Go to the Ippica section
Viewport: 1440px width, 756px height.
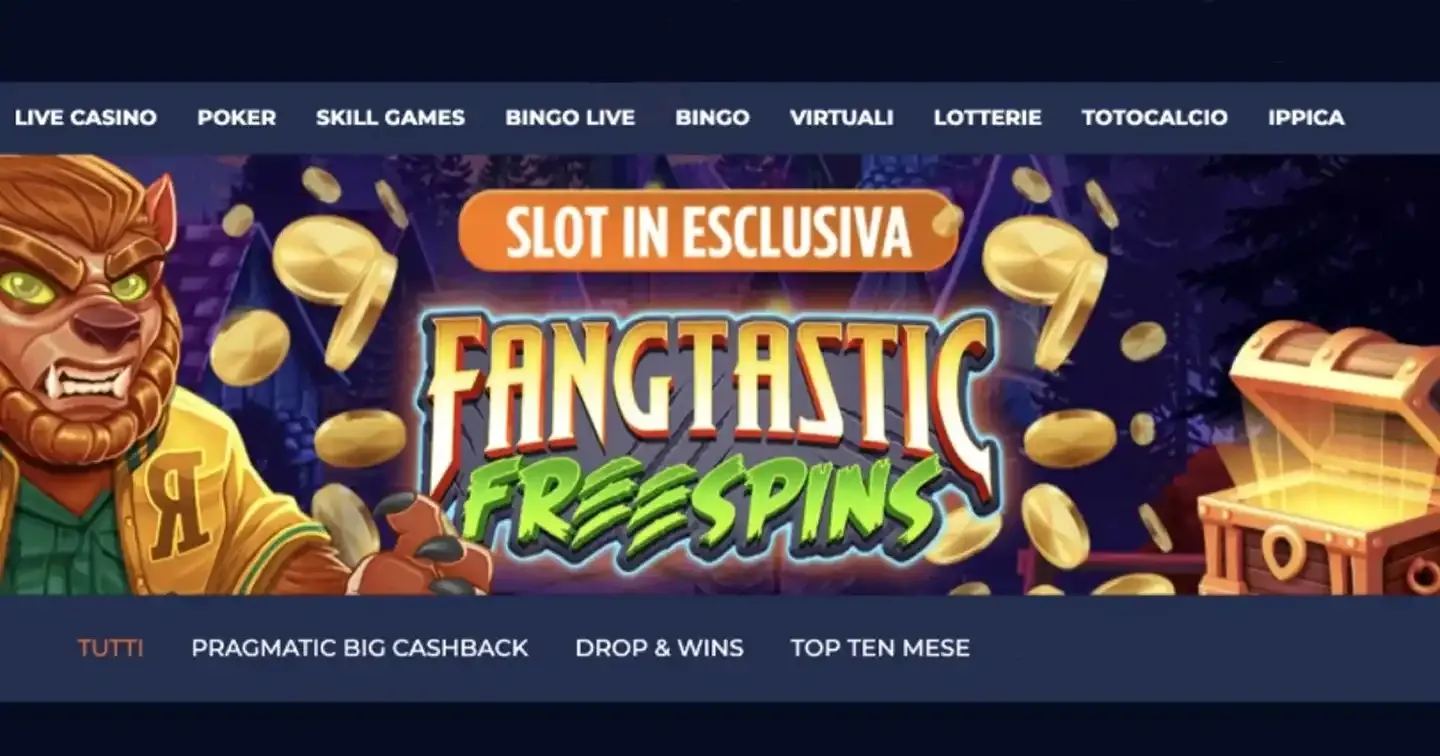tap(1306, 118)
